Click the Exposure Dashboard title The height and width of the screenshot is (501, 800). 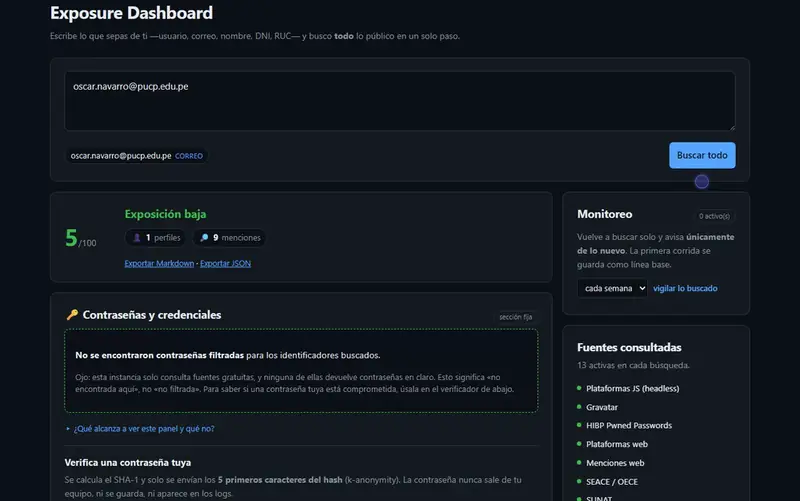(131, 13)
